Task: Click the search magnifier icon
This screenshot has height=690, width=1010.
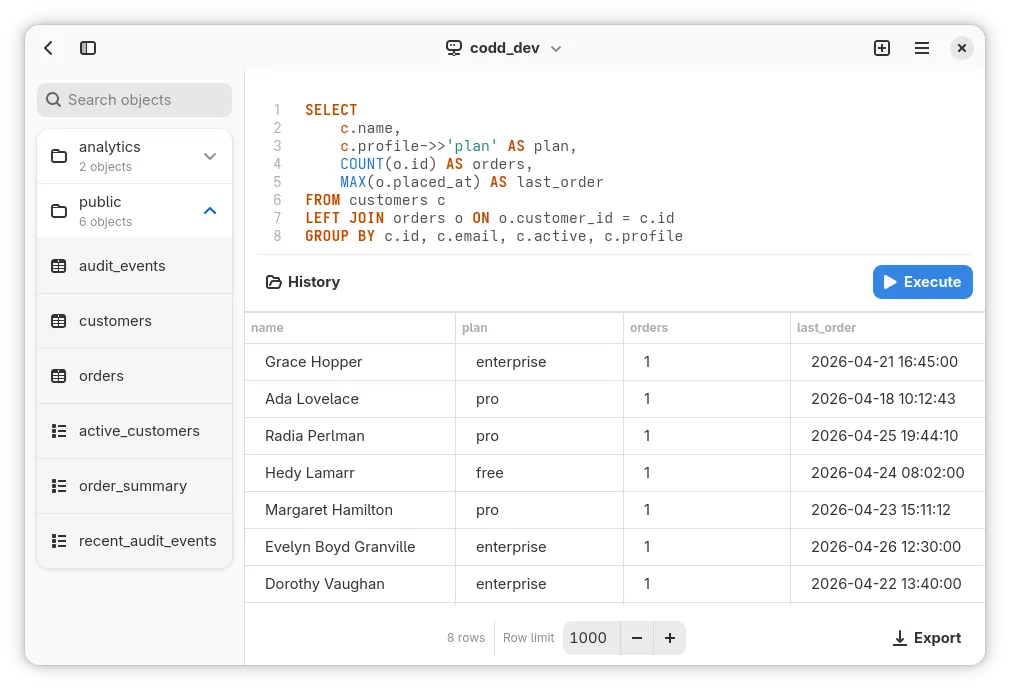Action: tap(53, 100)
